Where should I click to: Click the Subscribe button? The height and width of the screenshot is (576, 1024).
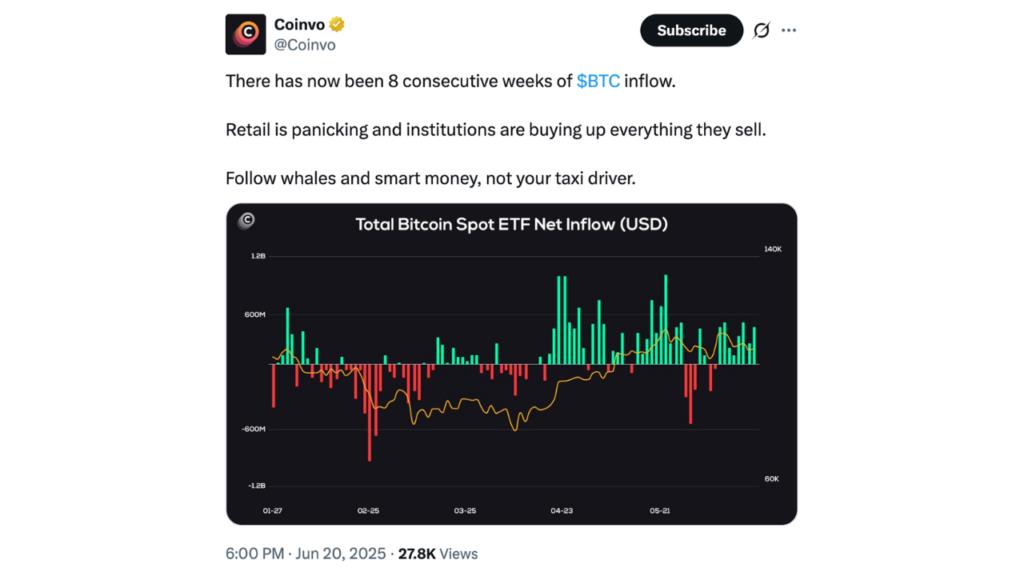point(691,30)
